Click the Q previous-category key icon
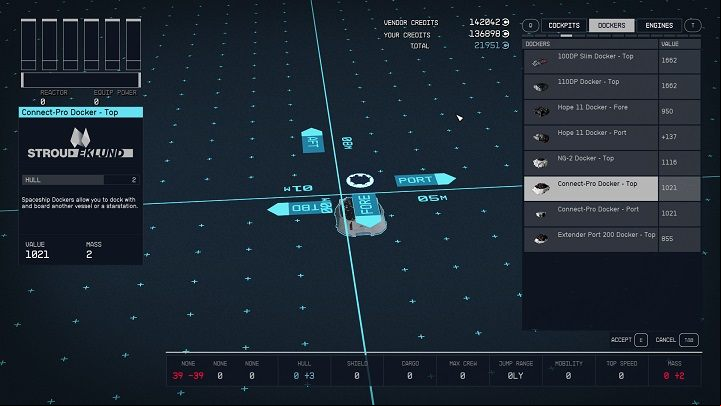 530,25
